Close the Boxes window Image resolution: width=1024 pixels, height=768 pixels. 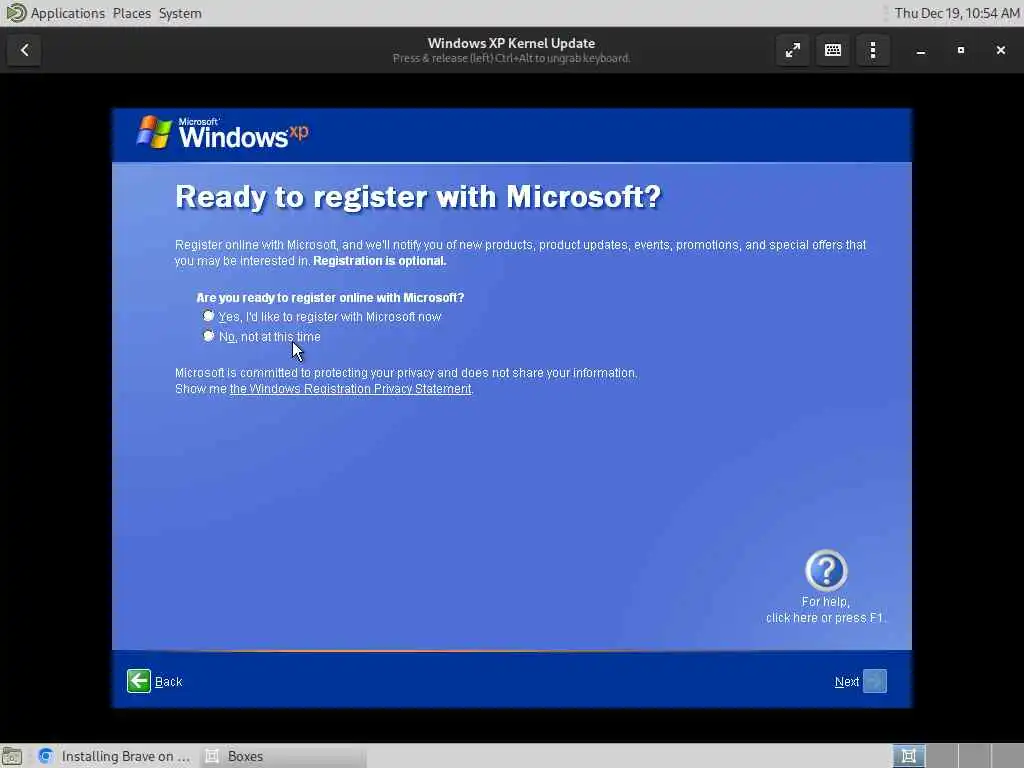1000,50
